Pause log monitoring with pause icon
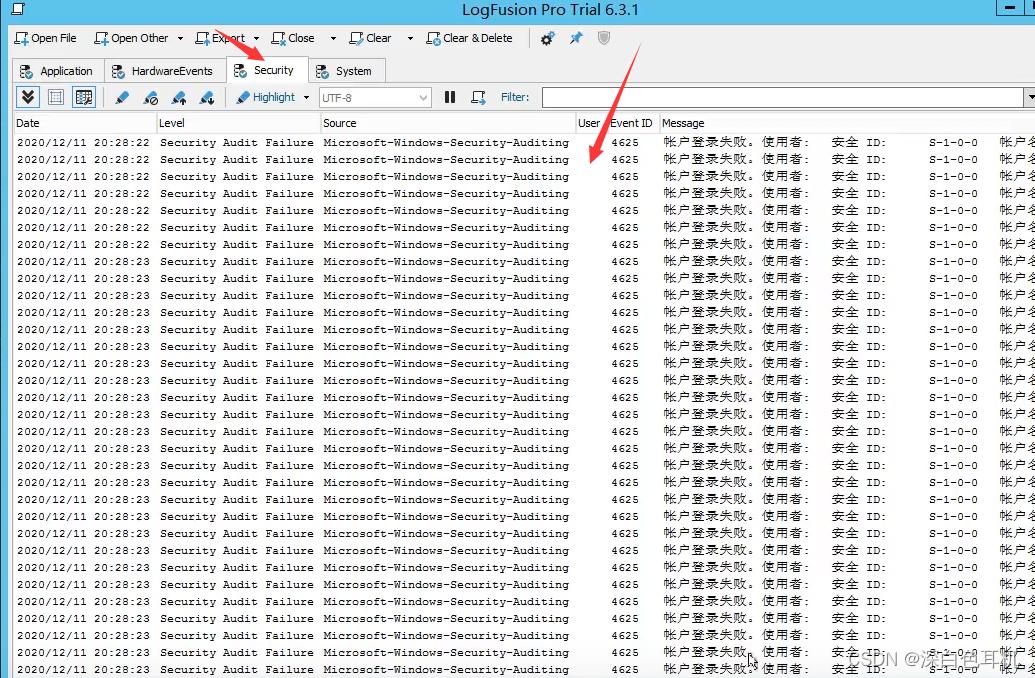Screen dimensions: 1035x678 coord(450,97)
